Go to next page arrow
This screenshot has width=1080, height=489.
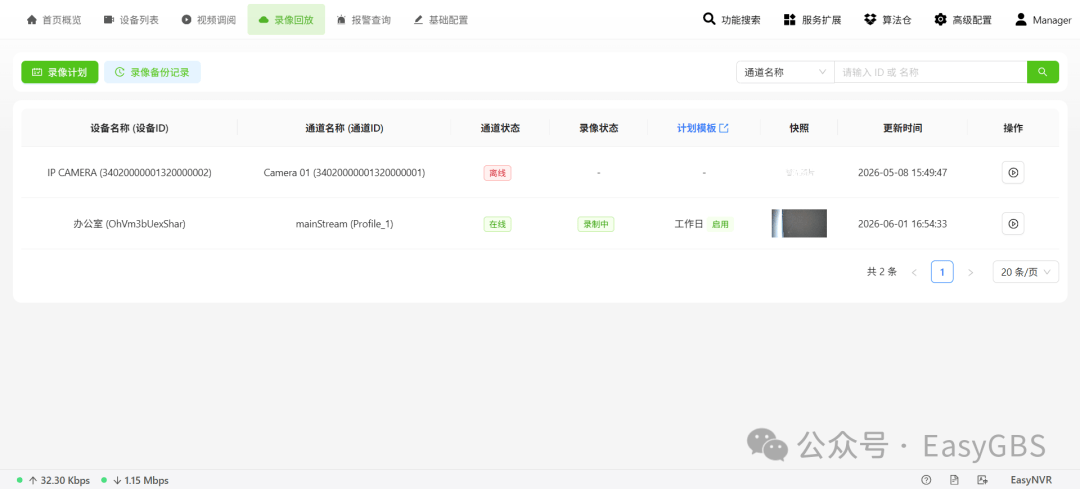[x=970, y=272]
